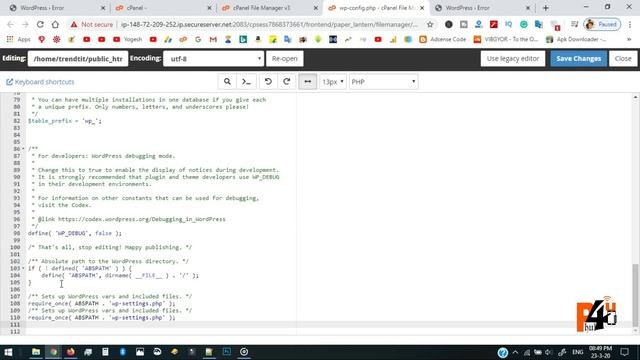640x360 pixels.
Task: Open the Yogesh bookmark
Action: [127, 40]
